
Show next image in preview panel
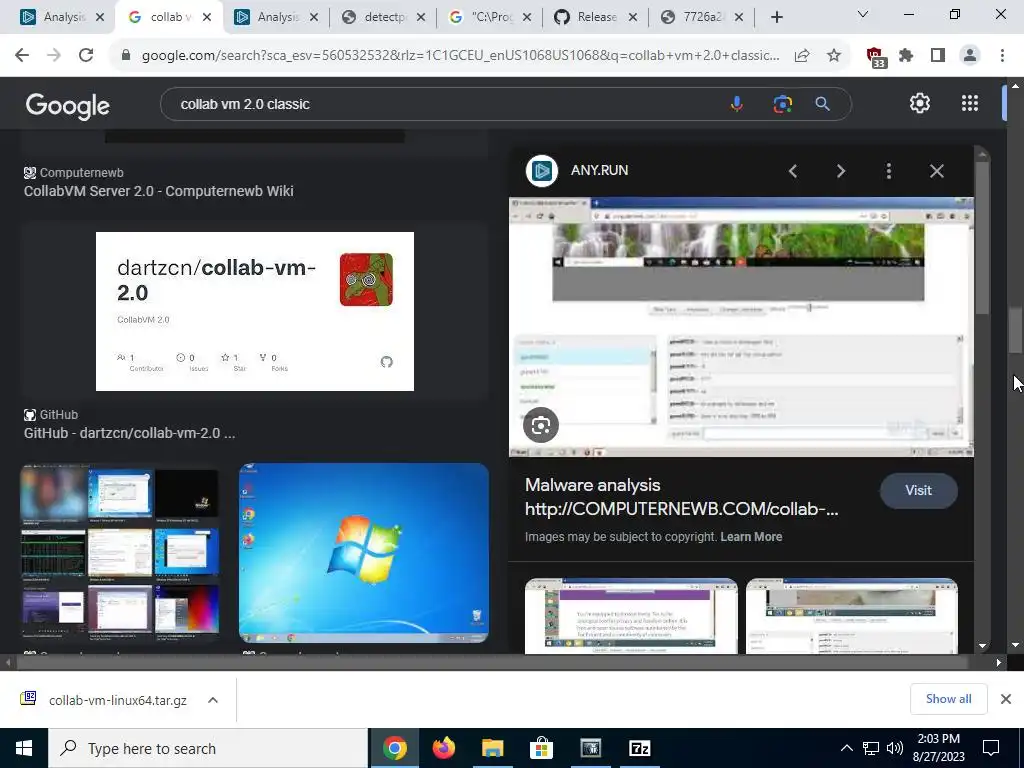841,171
